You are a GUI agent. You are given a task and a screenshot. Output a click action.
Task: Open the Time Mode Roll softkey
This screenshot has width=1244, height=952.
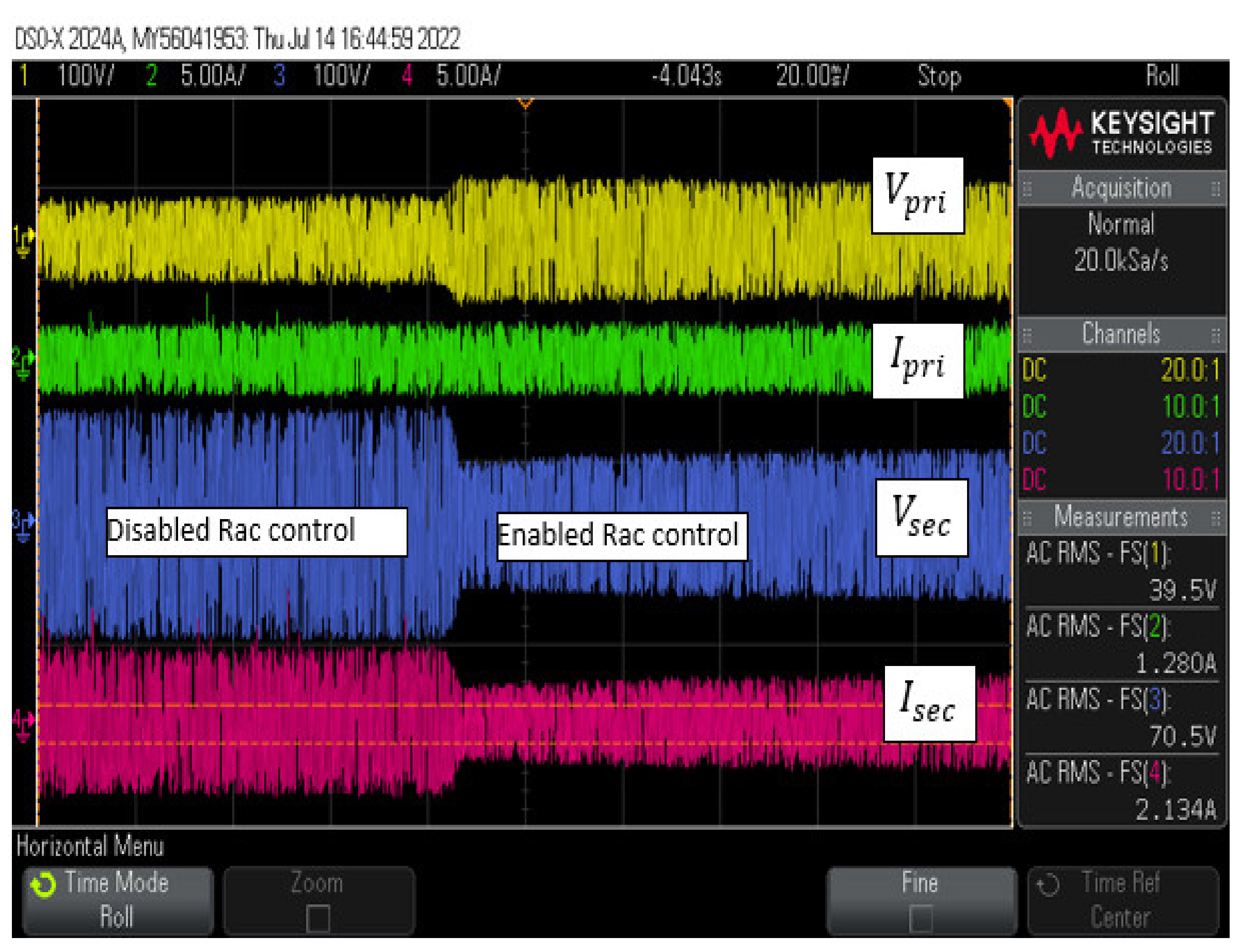117,900
